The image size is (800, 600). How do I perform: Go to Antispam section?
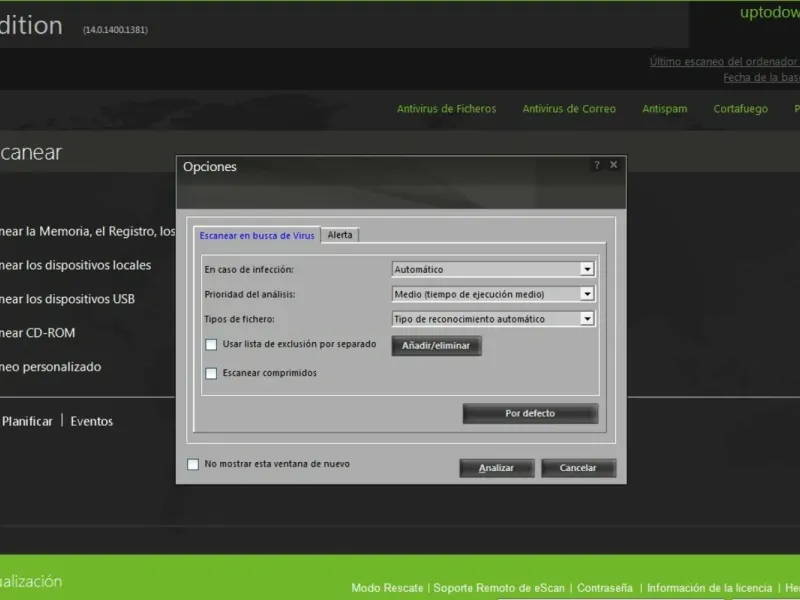664,109
